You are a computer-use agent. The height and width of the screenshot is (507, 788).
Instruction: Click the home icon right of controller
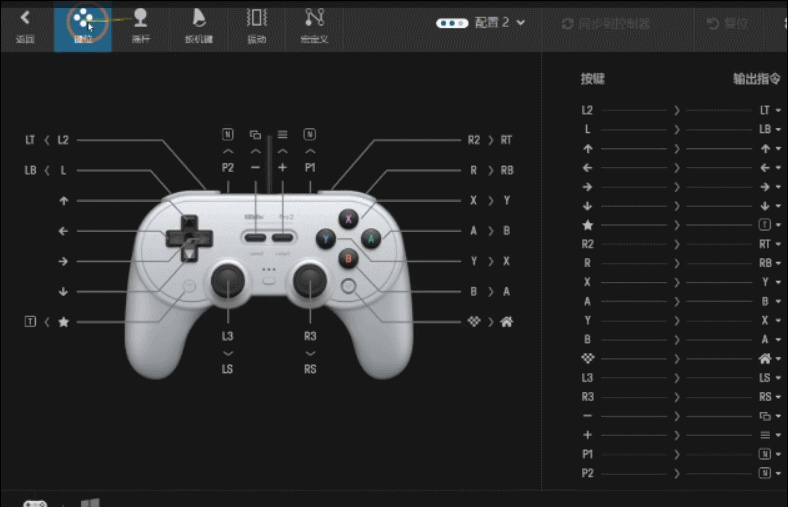(507, 322)
